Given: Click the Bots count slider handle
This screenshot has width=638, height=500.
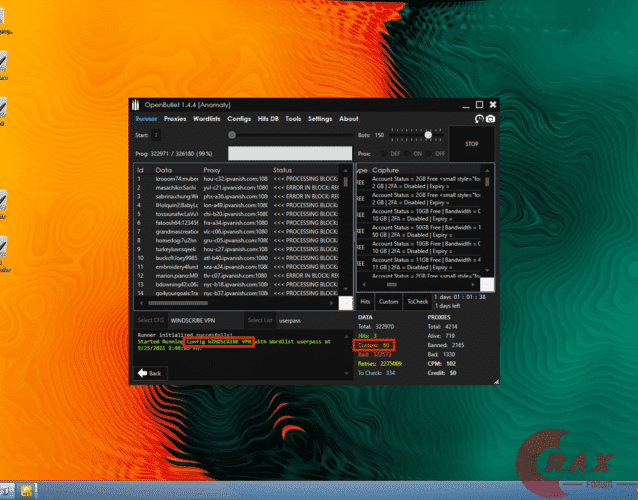Looking at the screenshot, I should [428, 135].
